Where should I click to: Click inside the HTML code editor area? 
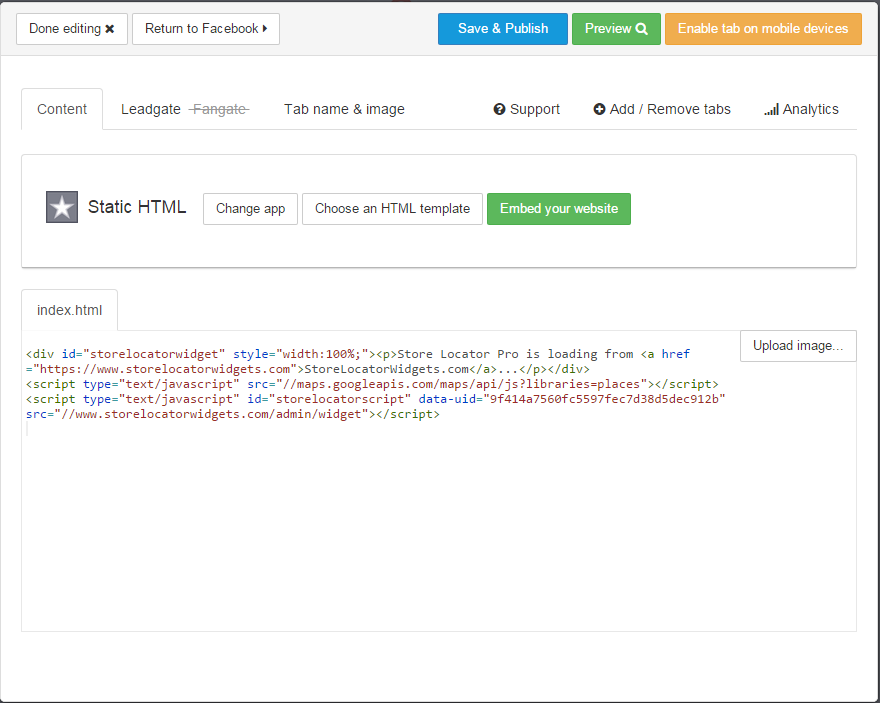[400, 520]
